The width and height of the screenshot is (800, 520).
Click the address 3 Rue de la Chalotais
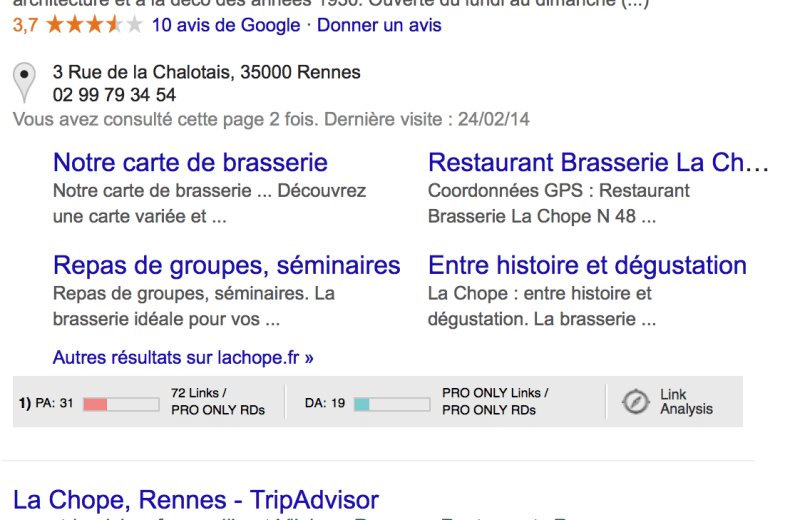tap(206, 72)
